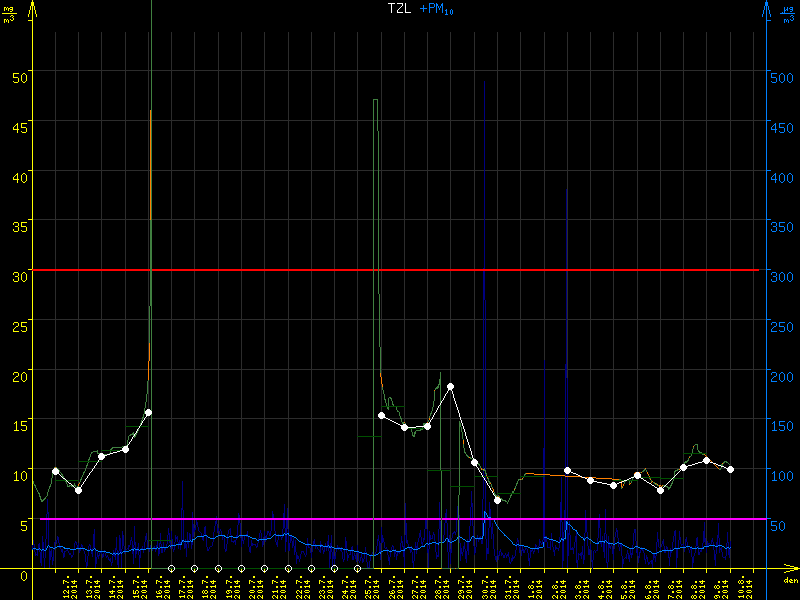800x600 pixels.
Task: Click the last white data point
Action: tap(731, 469)
